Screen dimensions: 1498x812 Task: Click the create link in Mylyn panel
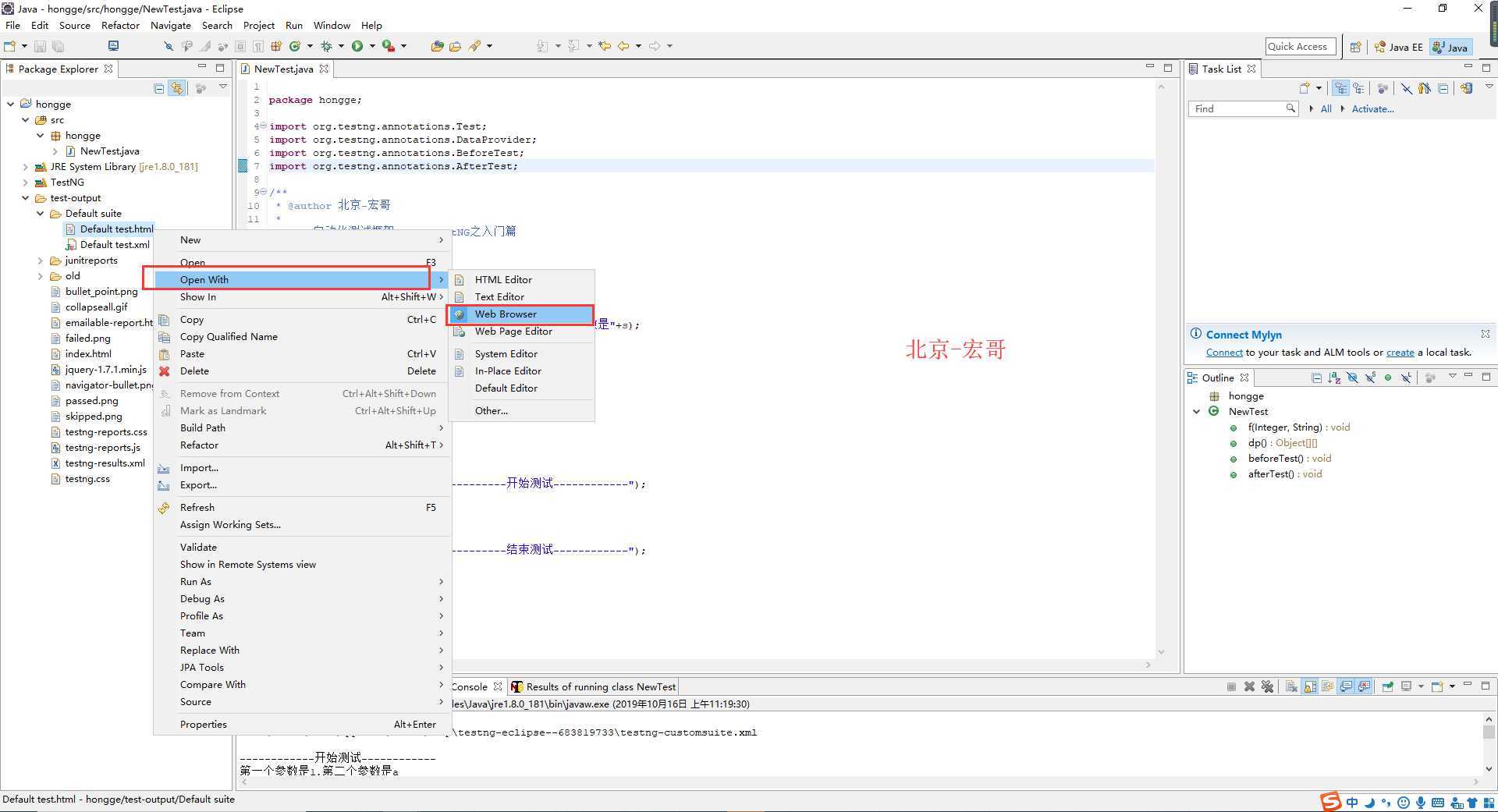1400,353
